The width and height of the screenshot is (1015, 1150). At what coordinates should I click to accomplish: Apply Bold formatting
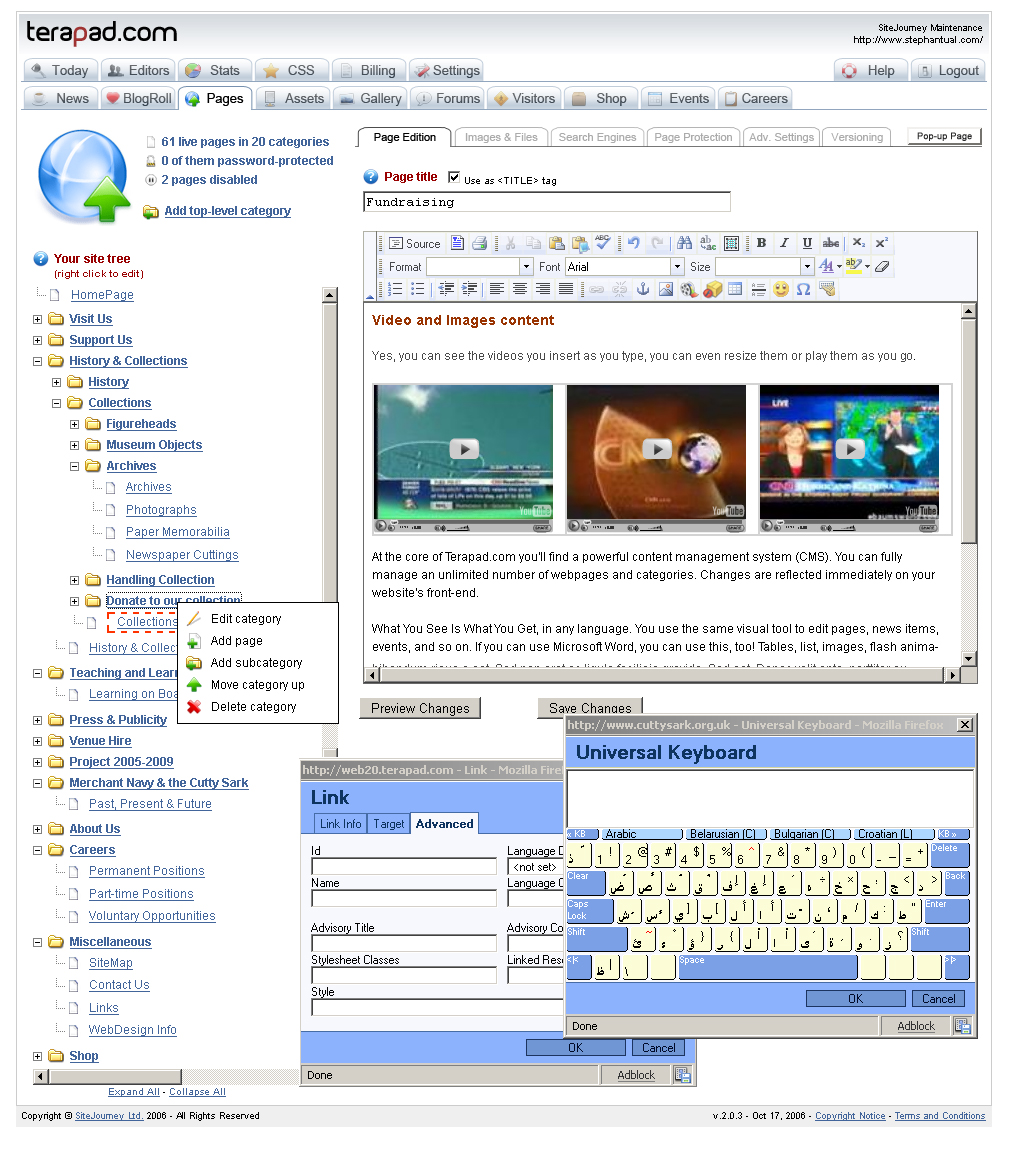(761, 243)
